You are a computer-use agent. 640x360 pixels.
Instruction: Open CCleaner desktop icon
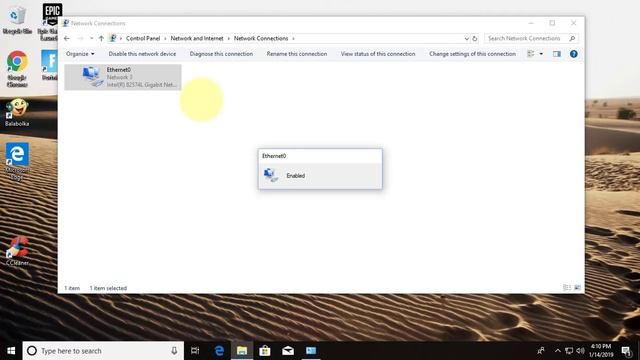coord(17,251)
